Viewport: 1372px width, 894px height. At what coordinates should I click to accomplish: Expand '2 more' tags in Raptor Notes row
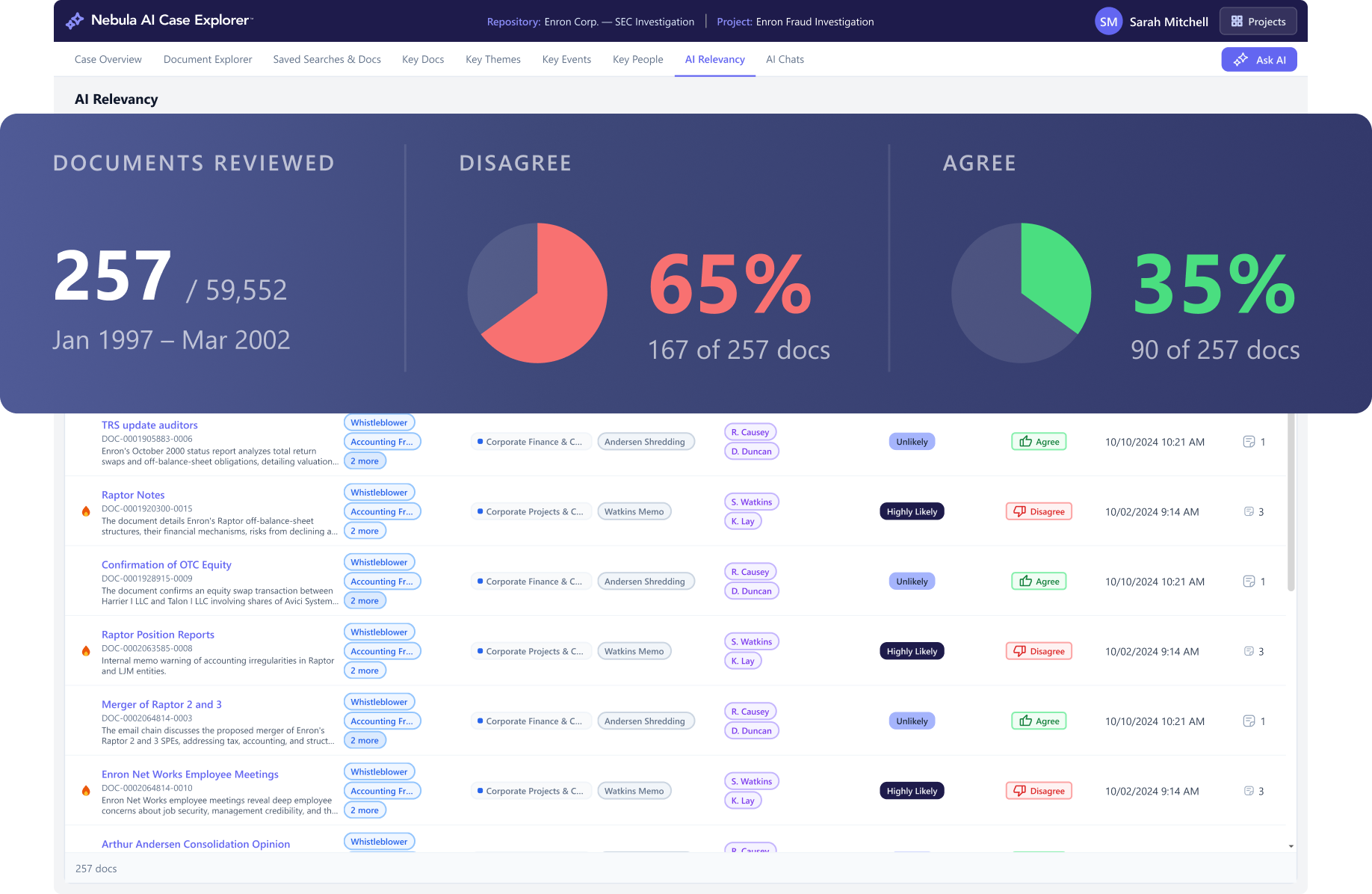coord(365,531)
